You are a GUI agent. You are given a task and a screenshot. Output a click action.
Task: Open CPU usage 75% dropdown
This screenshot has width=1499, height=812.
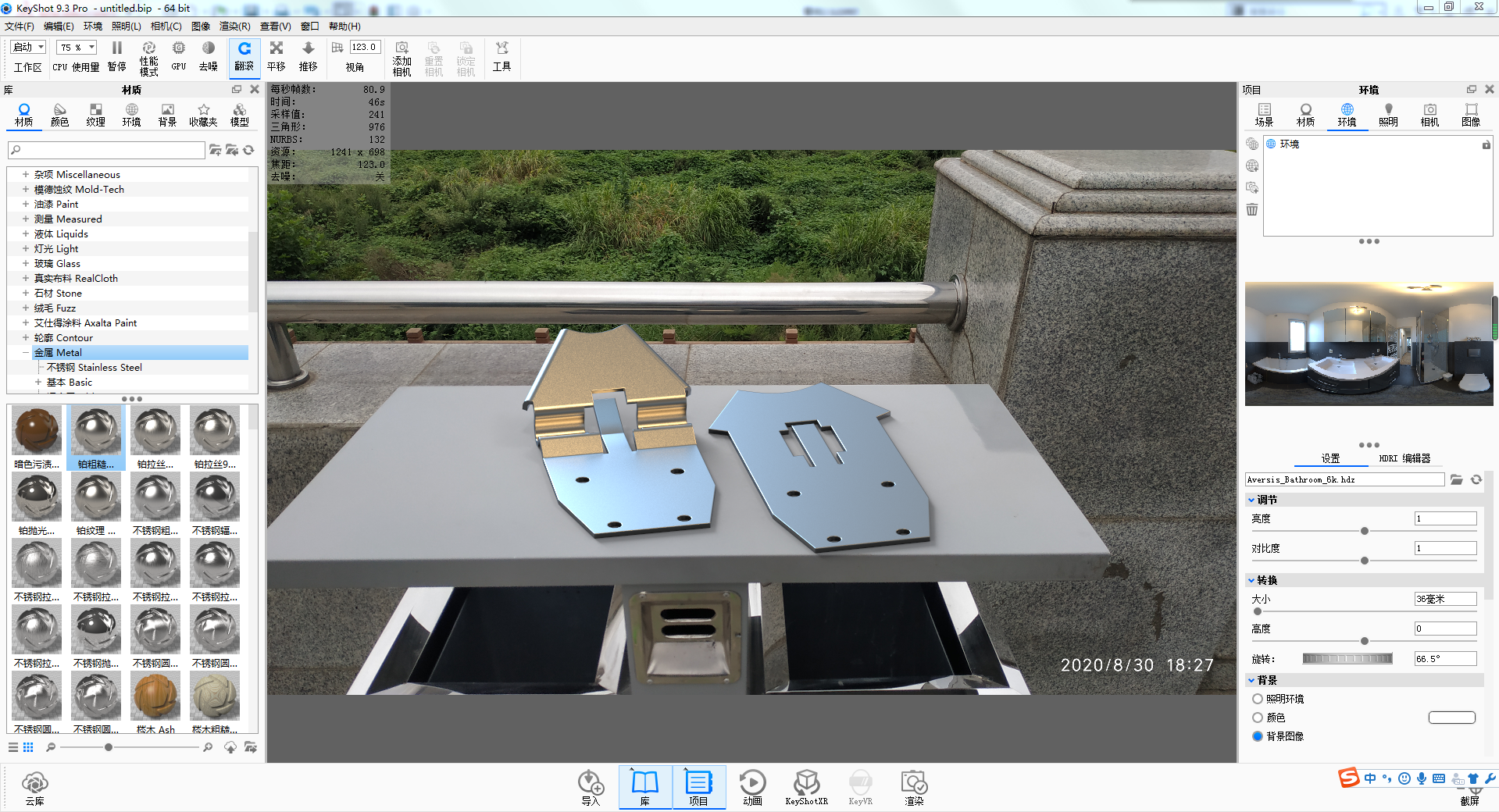(77, 47)
